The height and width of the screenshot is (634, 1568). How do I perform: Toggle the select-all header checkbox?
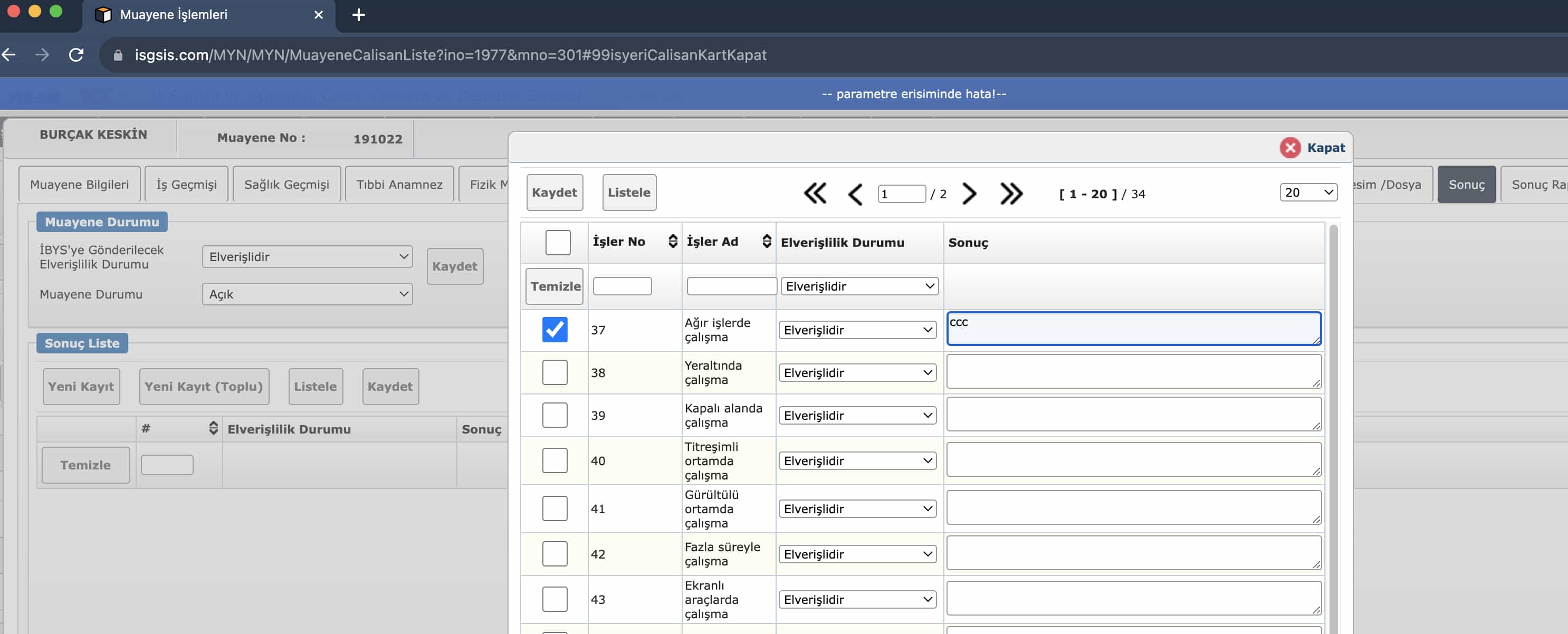point(558,242)
